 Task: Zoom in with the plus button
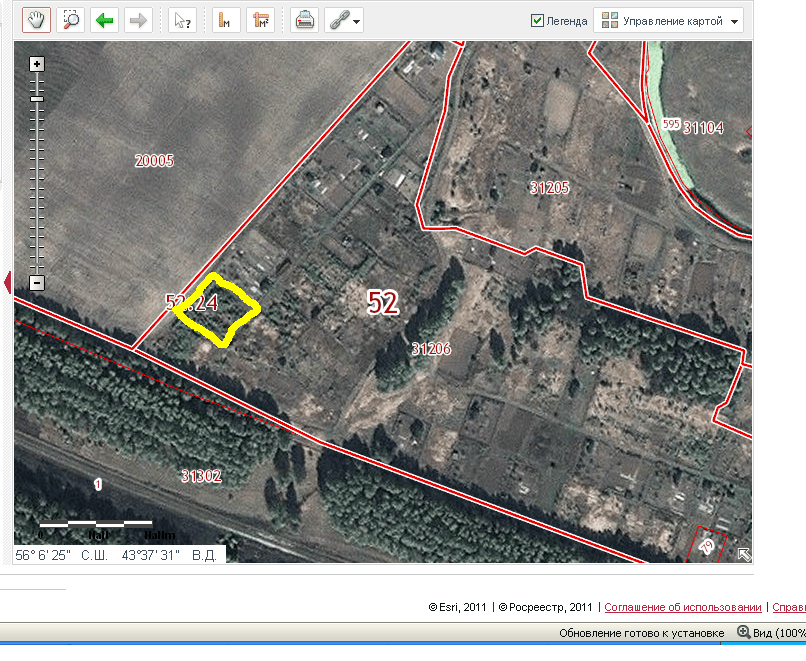pyautogui.click(x=36, y=64)
